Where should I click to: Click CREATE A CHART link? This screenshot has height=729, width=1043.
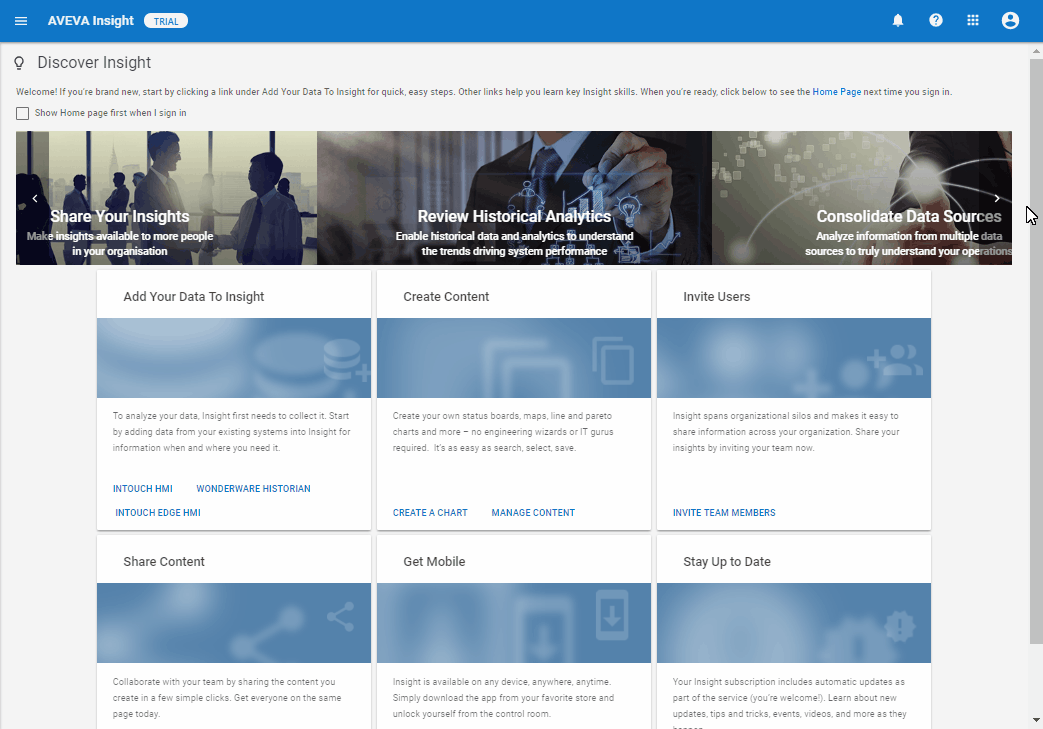pos(430,513)
